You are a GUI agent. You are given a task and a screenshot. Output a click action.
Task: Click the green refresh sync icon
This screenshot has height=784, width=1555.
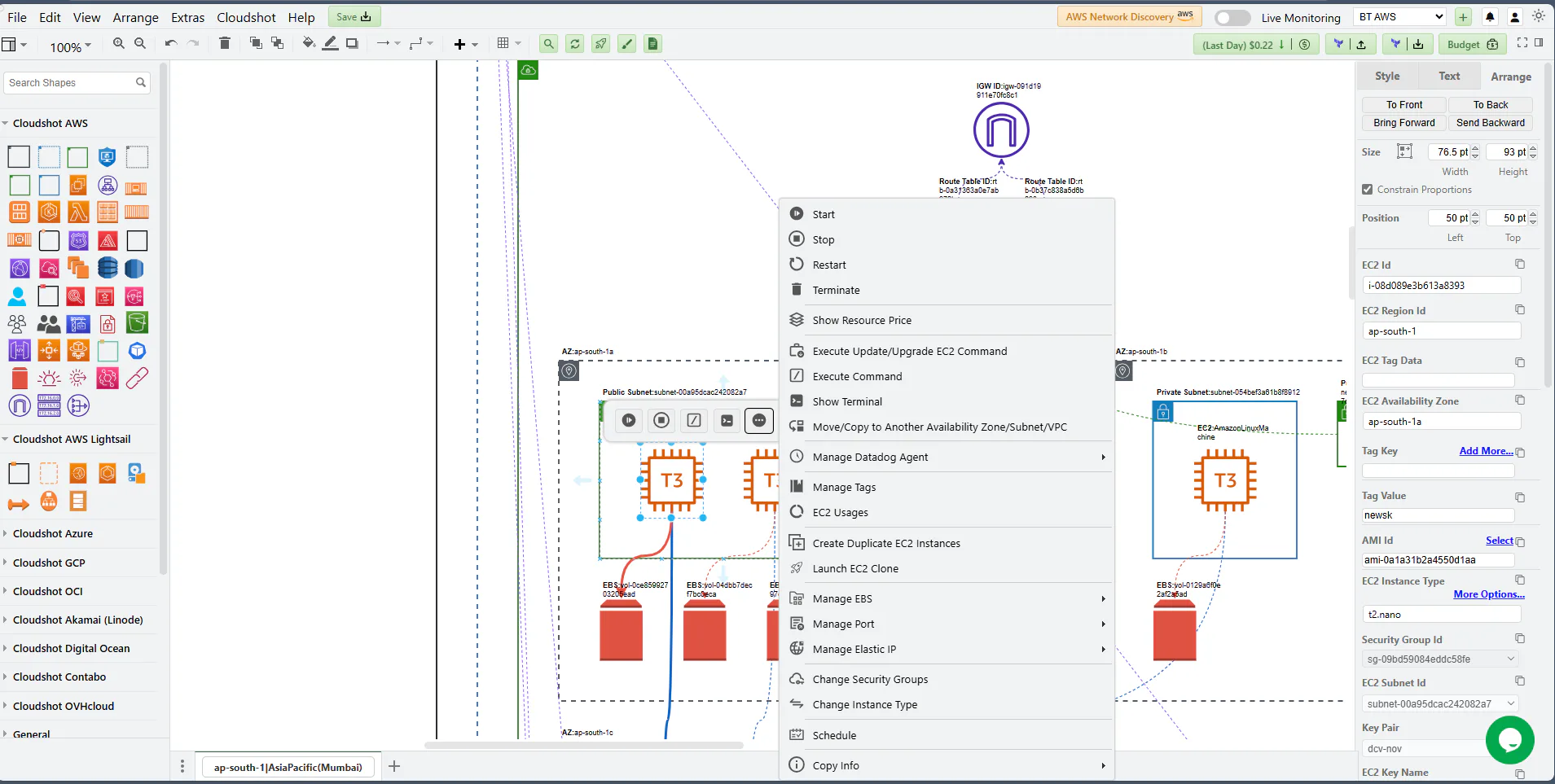tap(575, 44)
